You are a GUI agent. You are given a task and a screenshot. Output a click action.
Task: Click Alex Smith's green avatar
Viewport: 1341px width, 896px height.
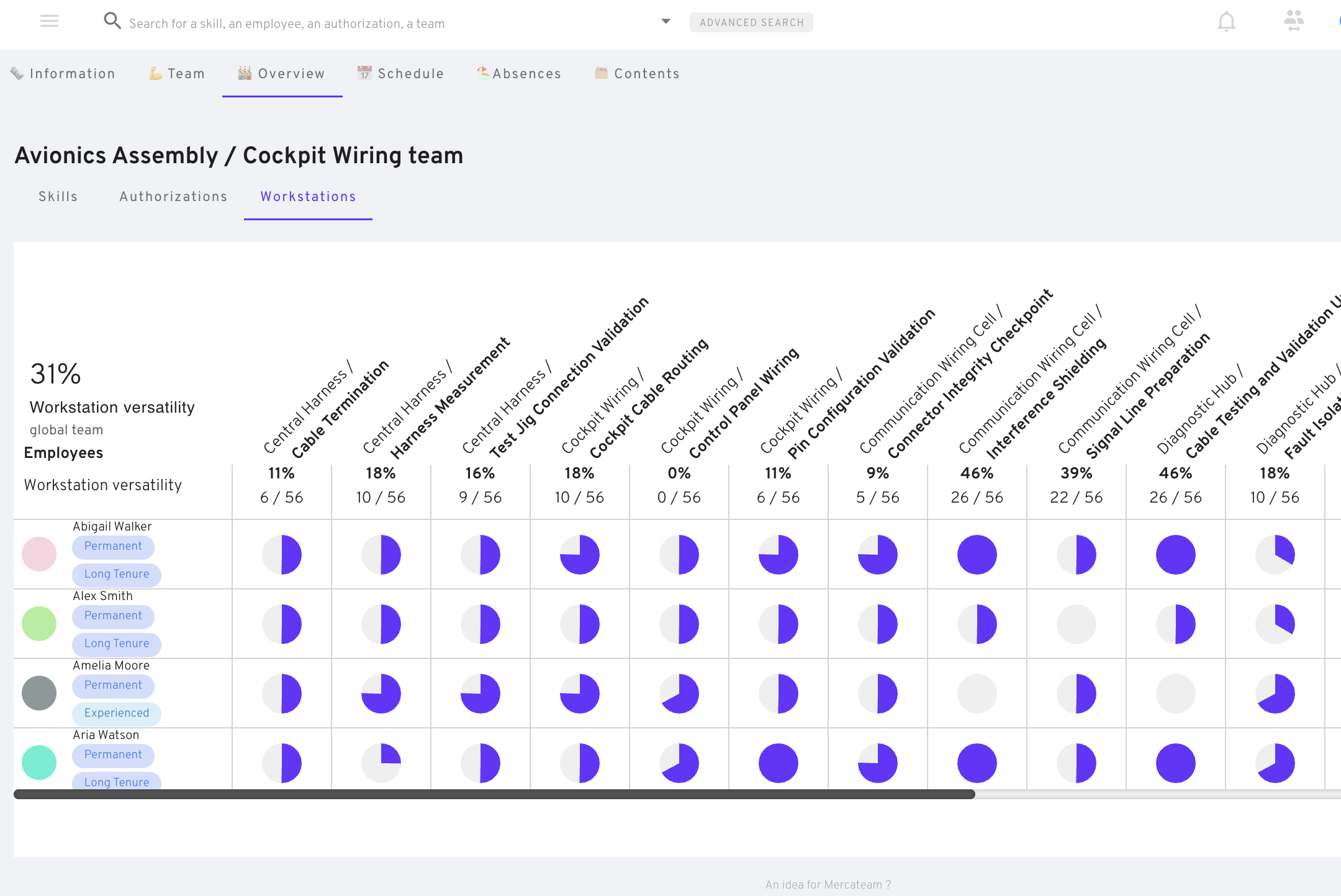click(39, 624)
